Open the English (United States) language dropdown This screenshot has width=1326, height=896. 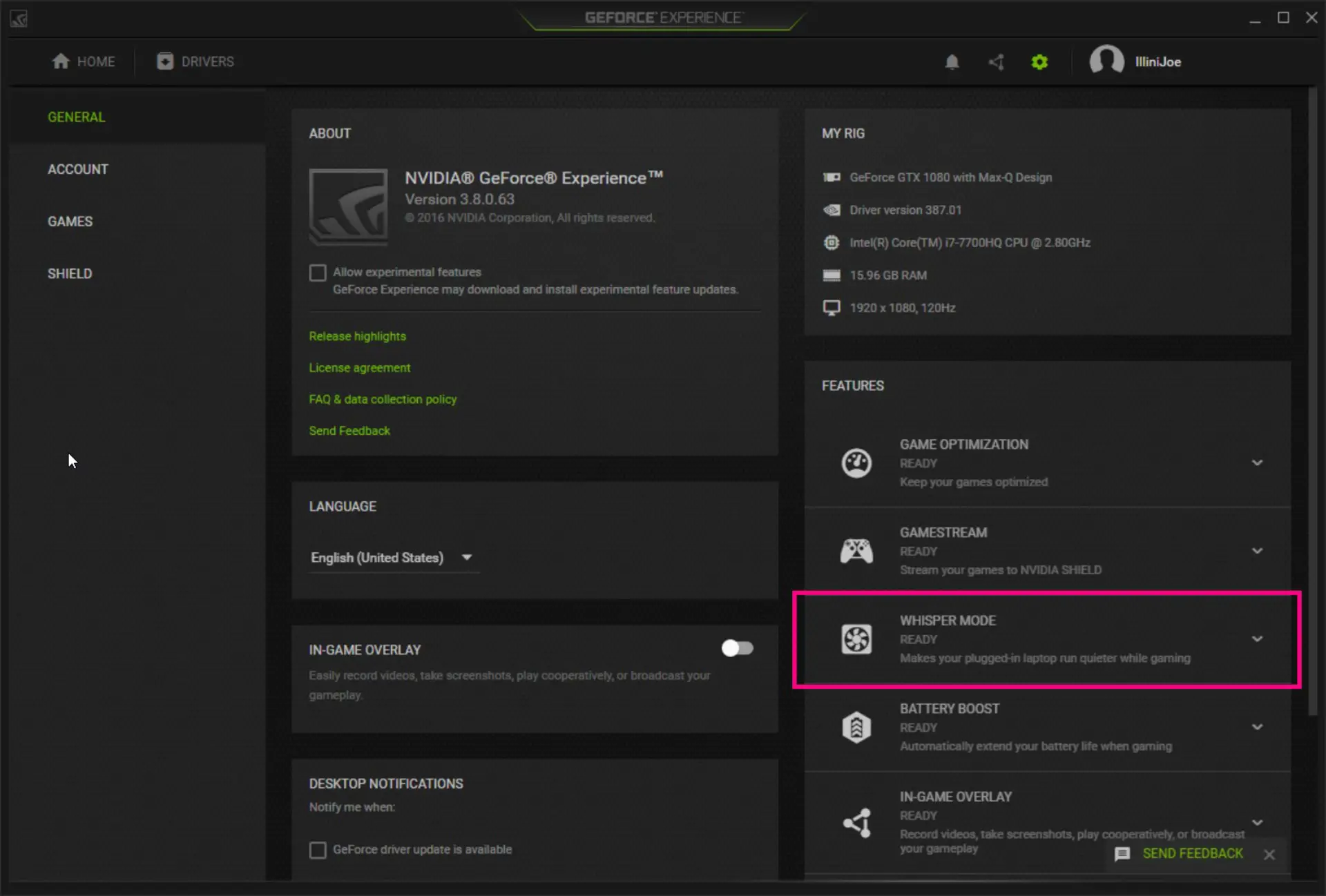(x=392, y=558)
